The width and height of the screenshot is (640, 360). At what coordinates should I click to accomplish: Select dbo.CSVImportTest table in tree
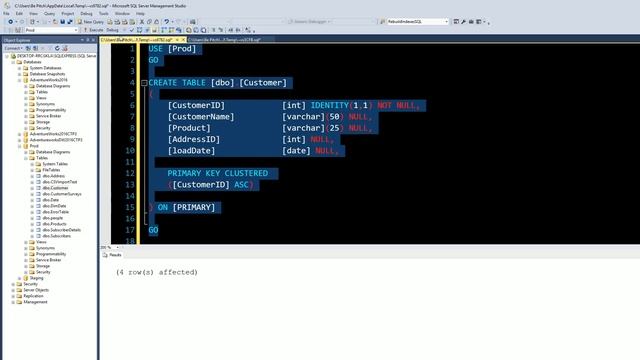click(x=60, y=182)
